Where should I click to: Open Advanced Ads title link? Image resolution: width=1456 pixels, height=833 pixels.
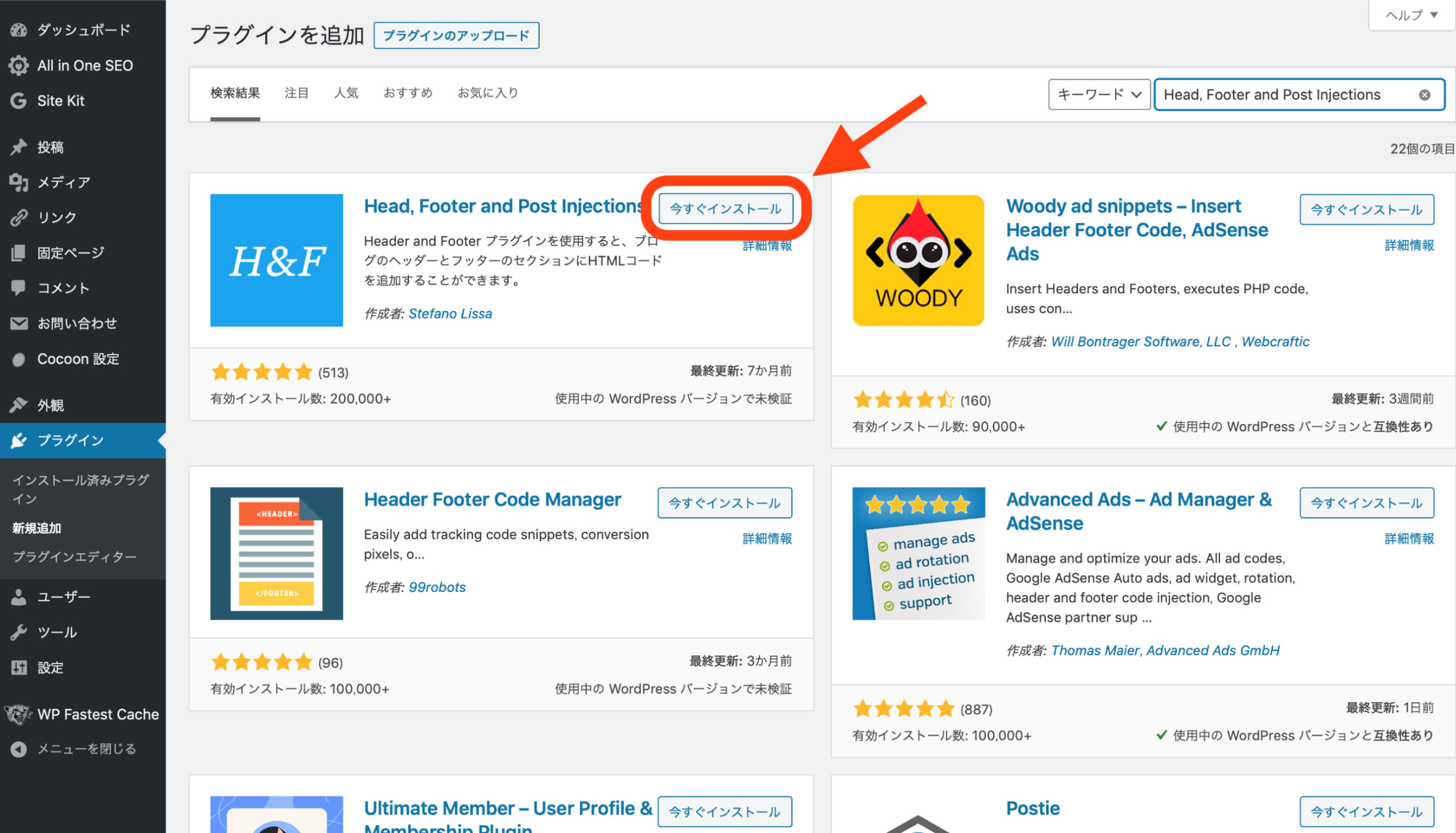pos(1139,511)
